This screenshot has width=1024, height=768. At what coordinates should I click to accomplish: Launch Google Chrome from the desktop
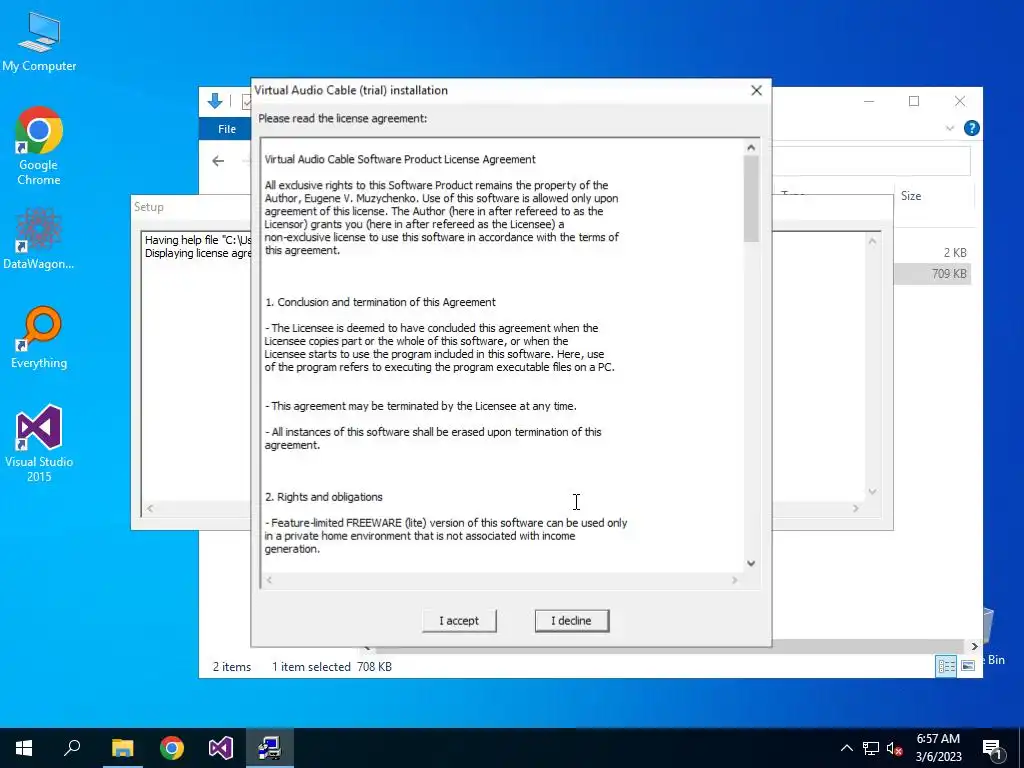(x=39, y=146)
